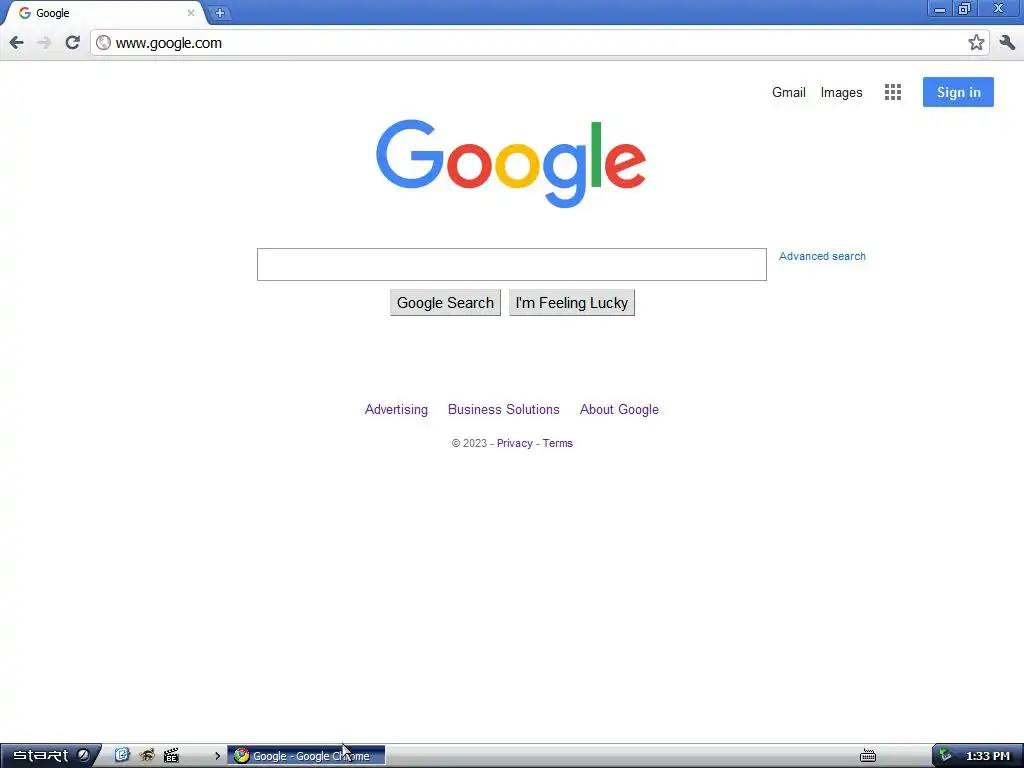Restore down the Chrome window
Viewport: 1024px width, 768px height.
(965, 9)
